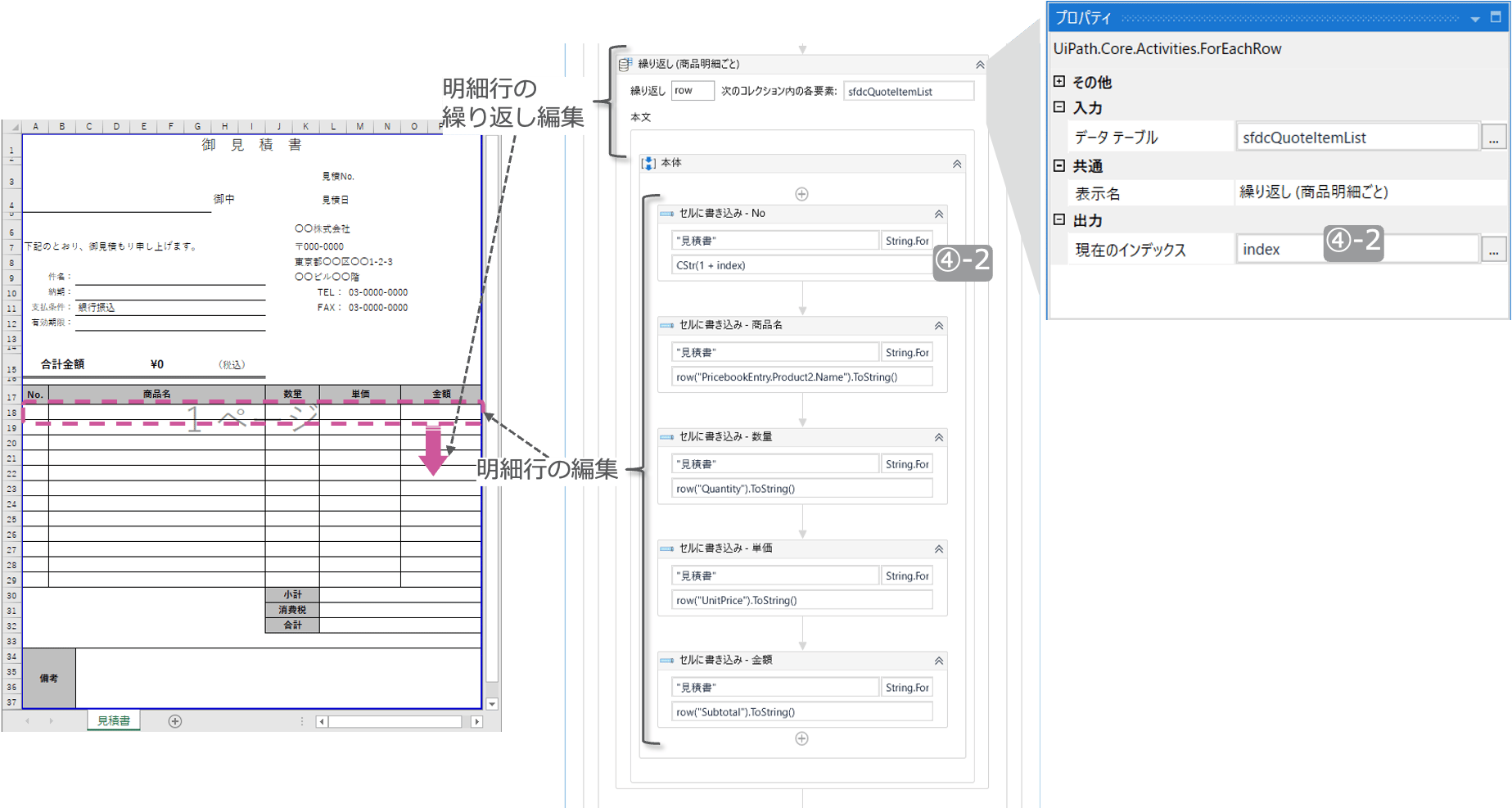Edit the sfdcQuoteItemList collection field in activity
The height and width of the screenshot is (808, 1512).
[909, 91]
